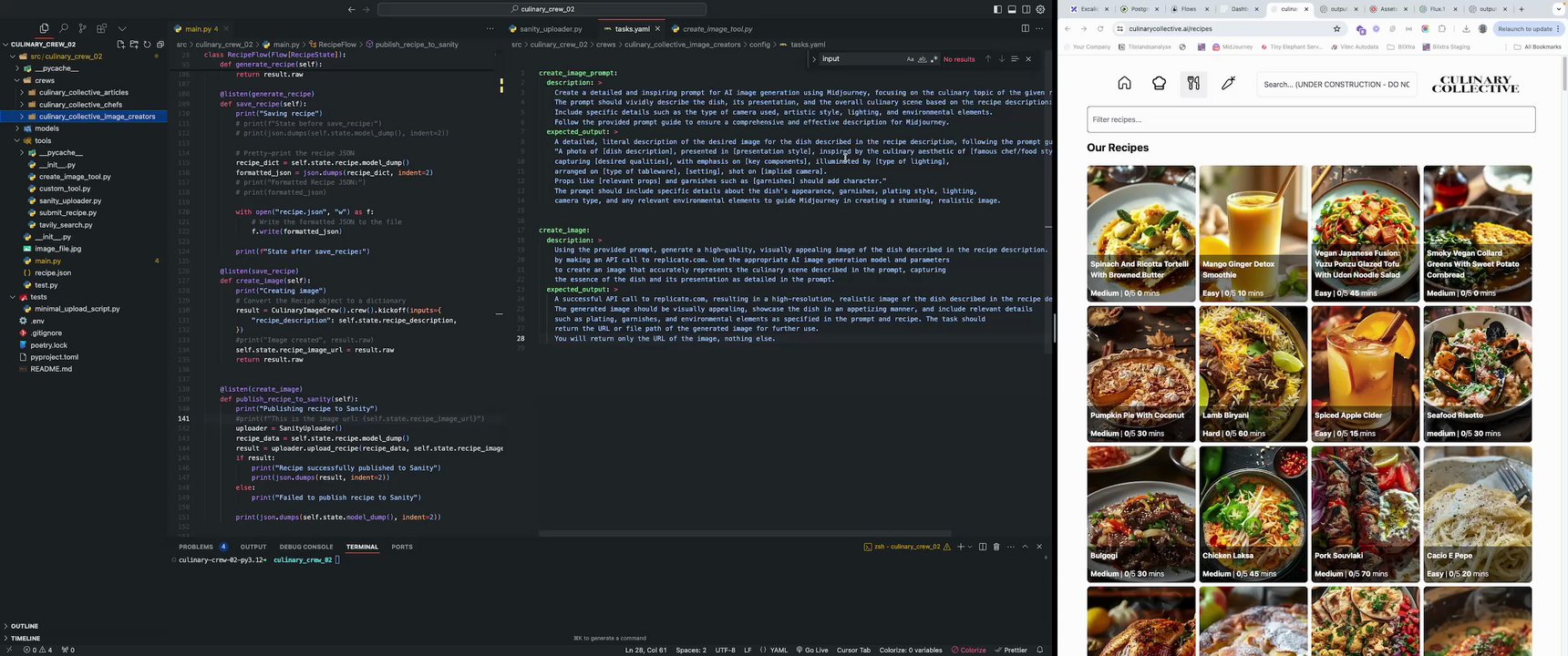Switch to the create_image_tool.py editor tab
The height and width of the screenshot is (656, 1568).
coord(717,29)
